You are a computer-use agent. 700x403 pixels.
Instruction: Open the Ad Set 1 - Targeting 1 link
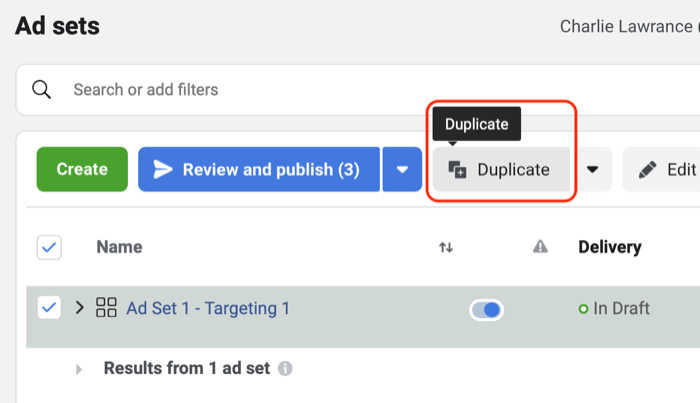coord(208,308)
